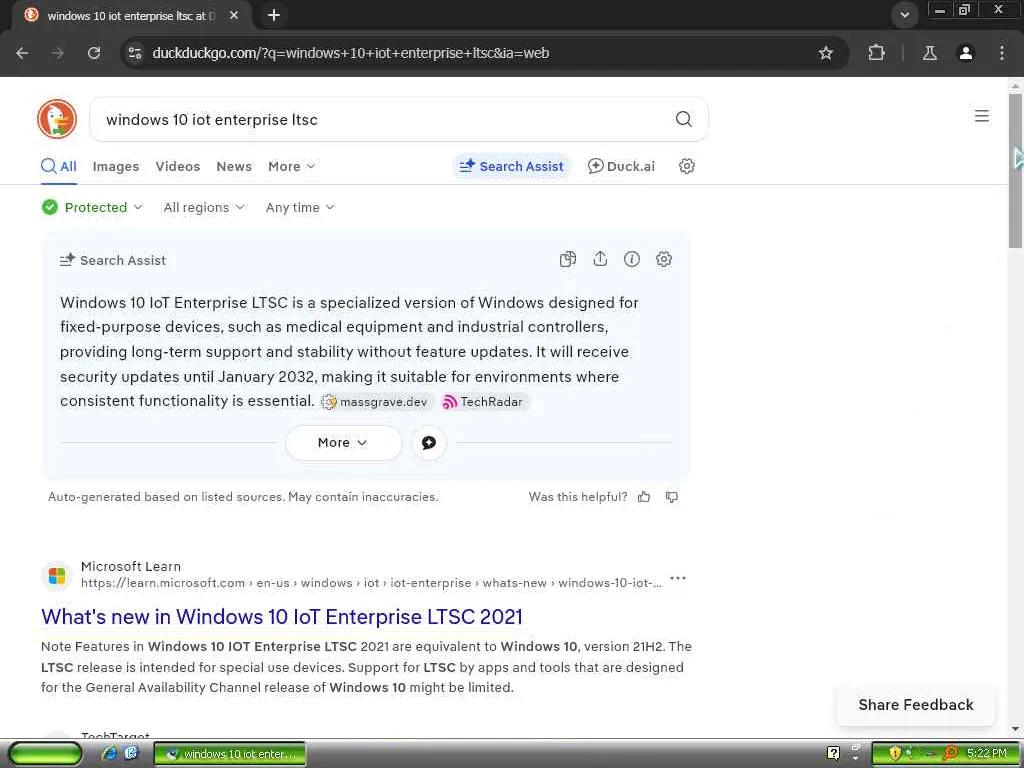Click the search magnifier icon in search box
This screenshot has height=768, width=1024.
[683, 119]
